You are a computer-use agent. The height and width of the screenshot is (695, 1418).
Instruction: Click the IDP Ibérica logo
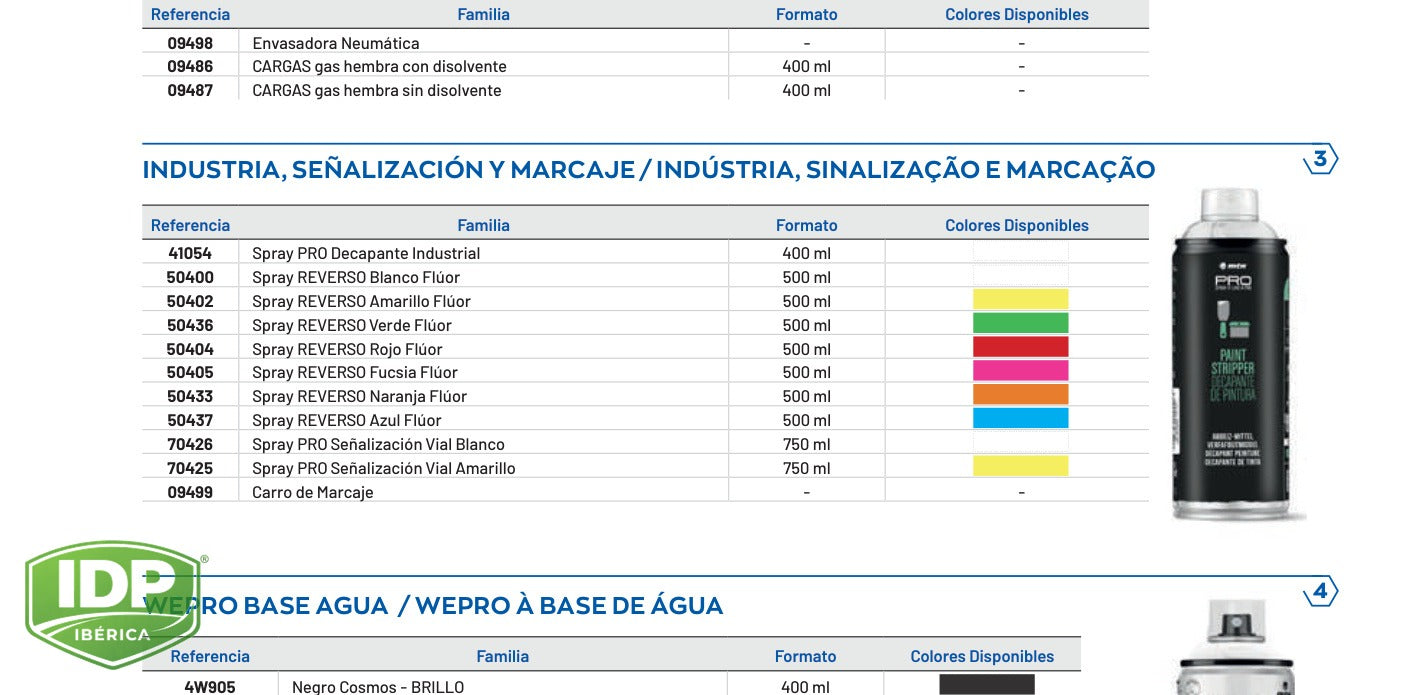(113, 604)
